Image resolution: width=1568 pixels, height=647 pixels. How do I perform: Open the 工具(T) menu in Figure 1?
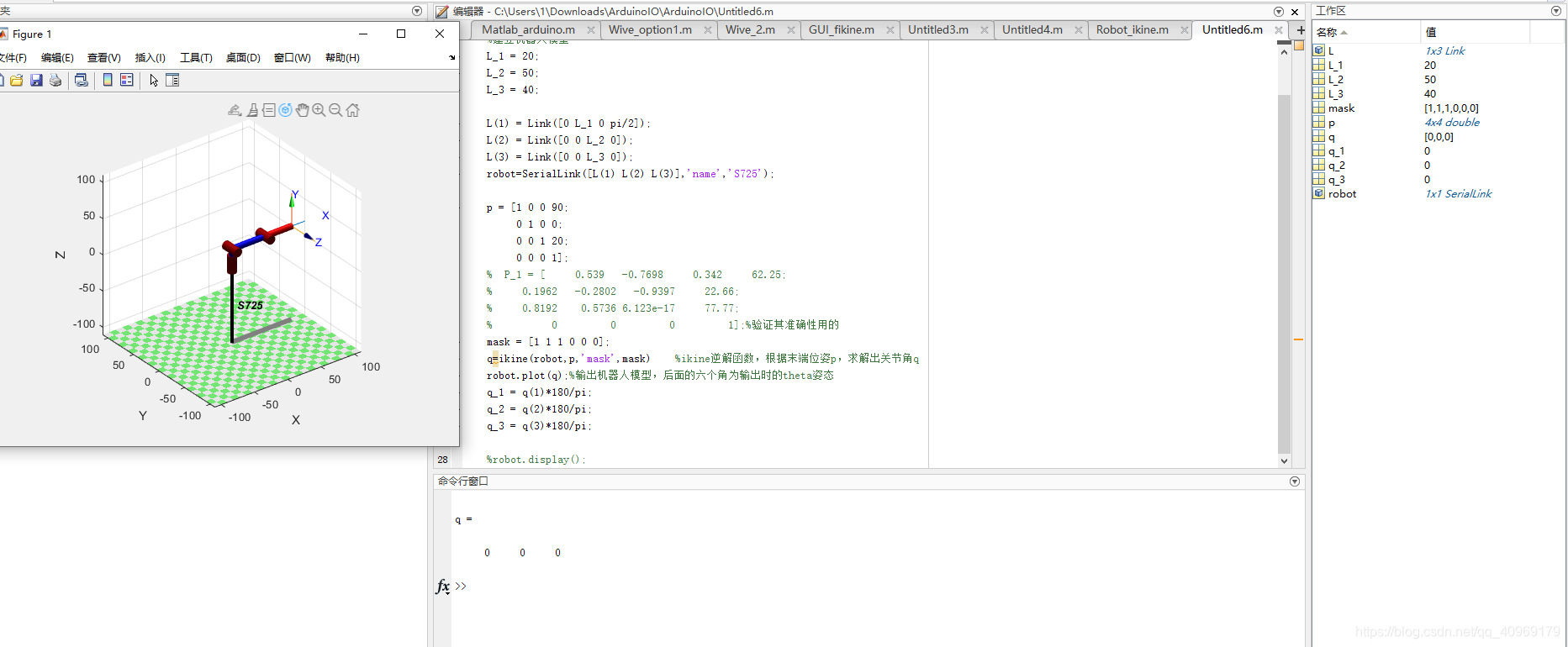pos(196,58)
